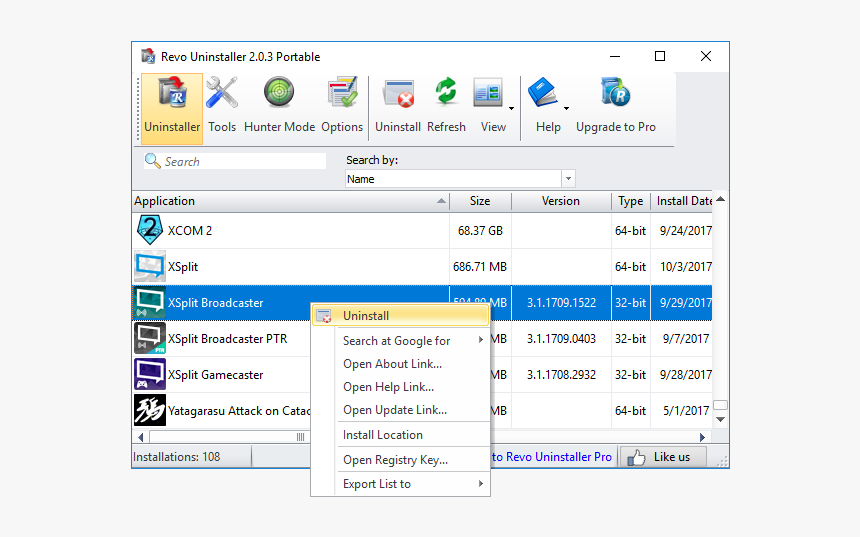Image resolution: width=860 pixels, height=537 pixels.
Task: Select Install Location in context menu
Action: pos(383,435)
